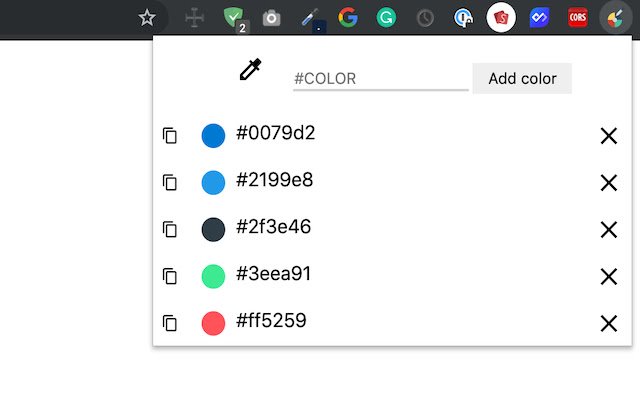The width and height of the screenshot is (640, 400).
Task: Copy the #2f3e46 color code
Action: (170, 229)
